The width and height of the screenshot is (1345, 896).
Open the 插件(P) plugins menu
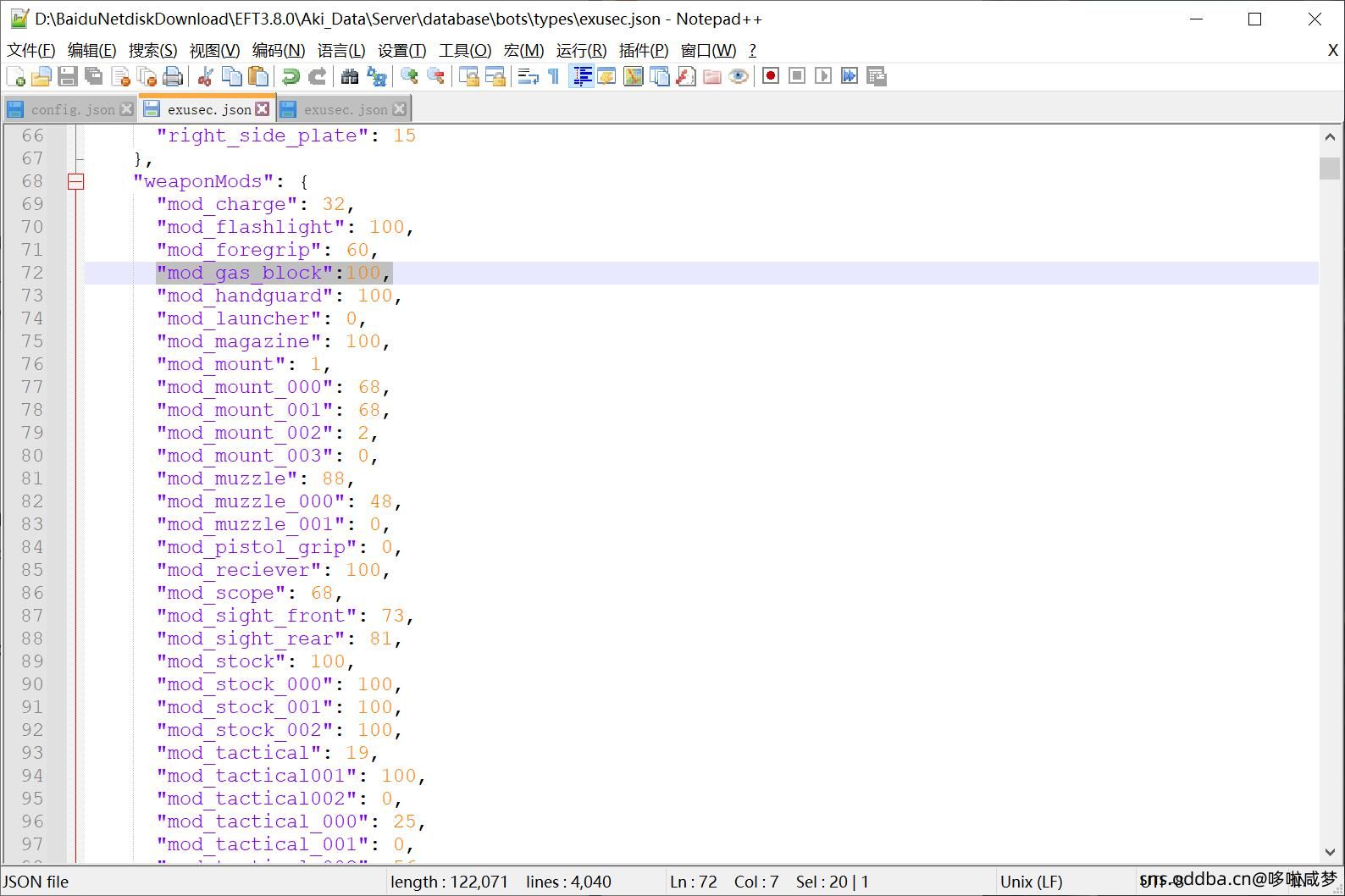point(643,51)
